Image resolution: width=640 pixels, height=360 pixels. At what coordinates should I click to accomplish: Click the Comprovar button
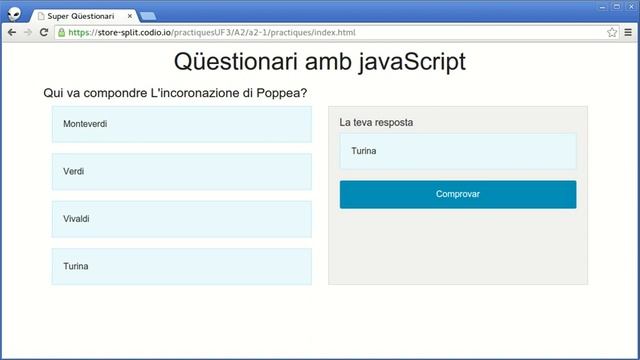point(458,194)
